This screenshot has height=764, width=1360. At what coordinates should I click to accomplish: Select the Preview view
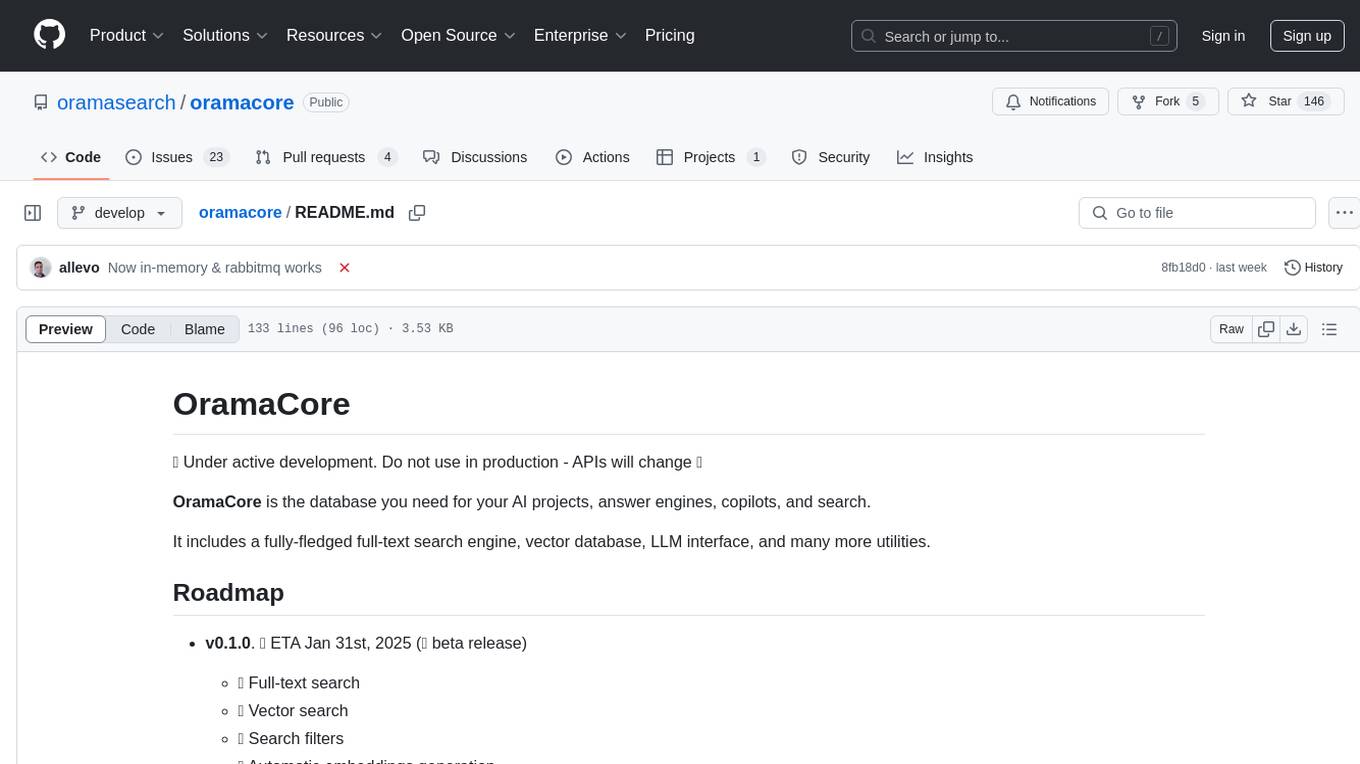(x=66, y=329)
